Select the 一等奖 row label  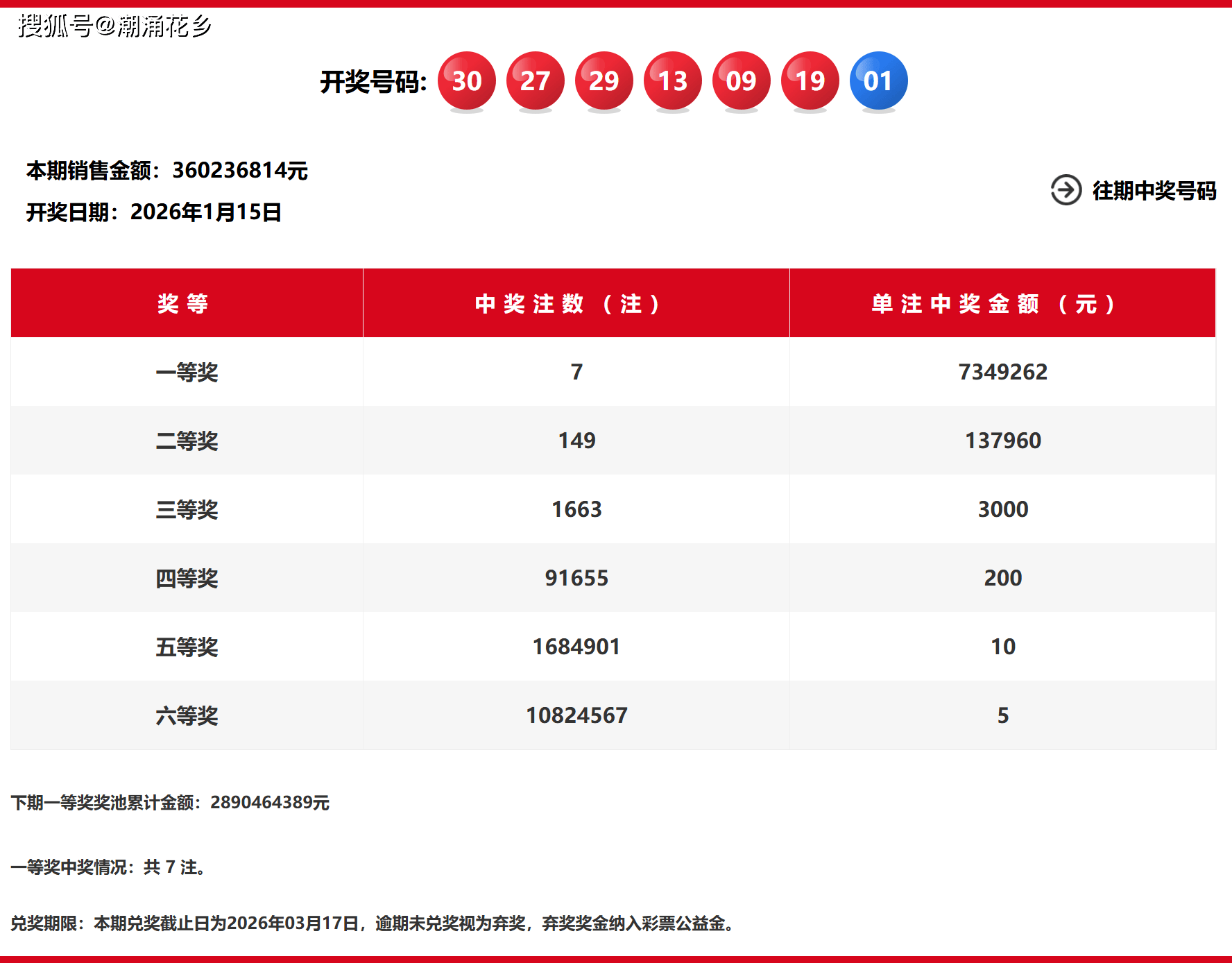coord(187,372)
